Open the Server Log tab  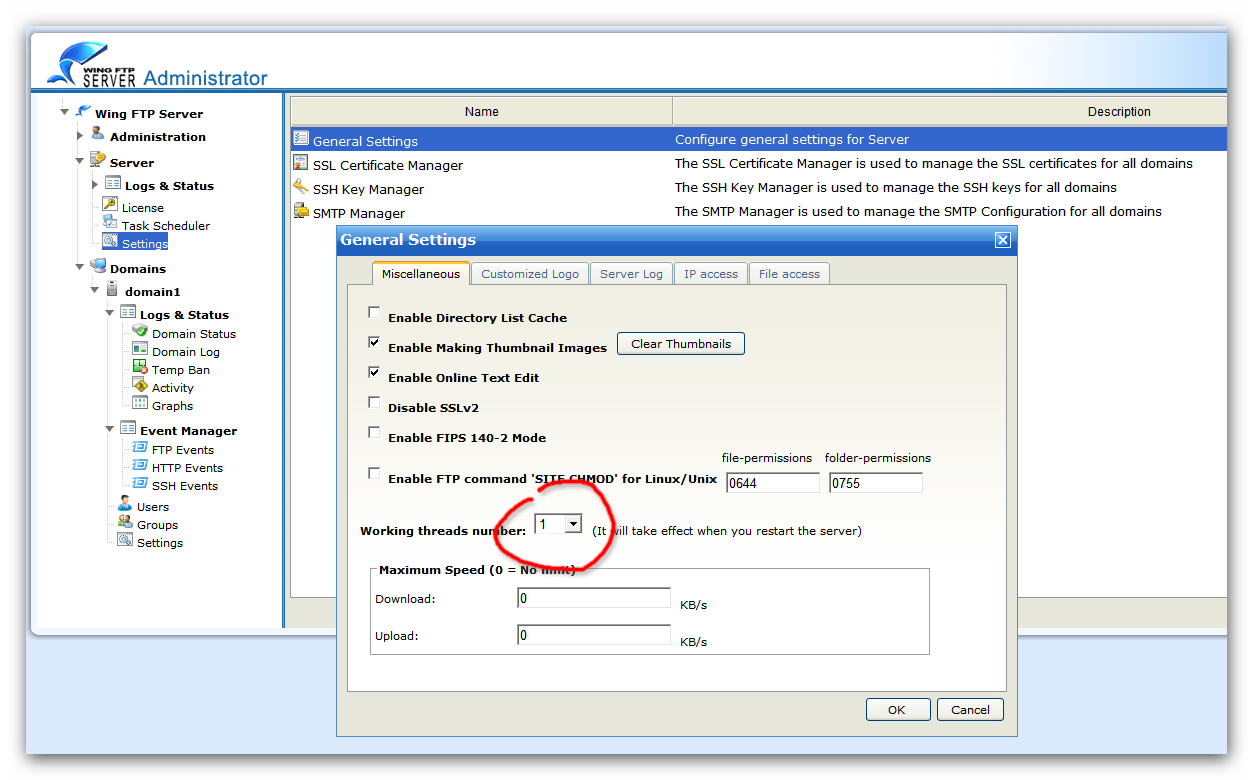tap(631, 273)
